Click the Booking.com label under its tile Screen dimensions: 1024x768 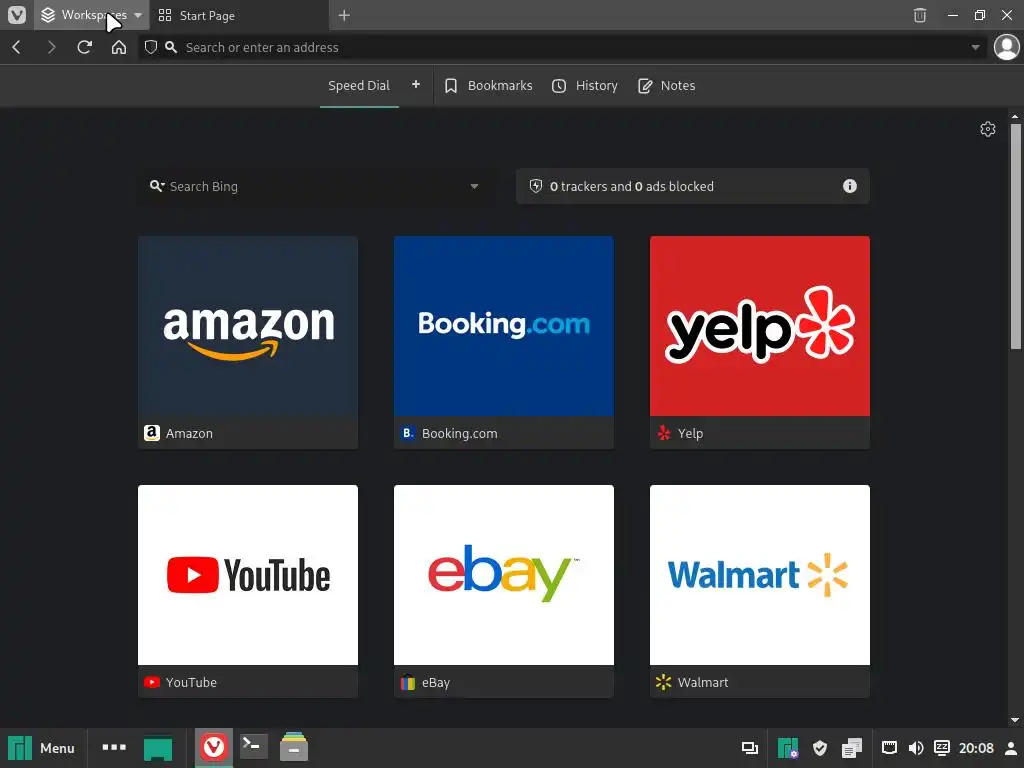[459, 433]
